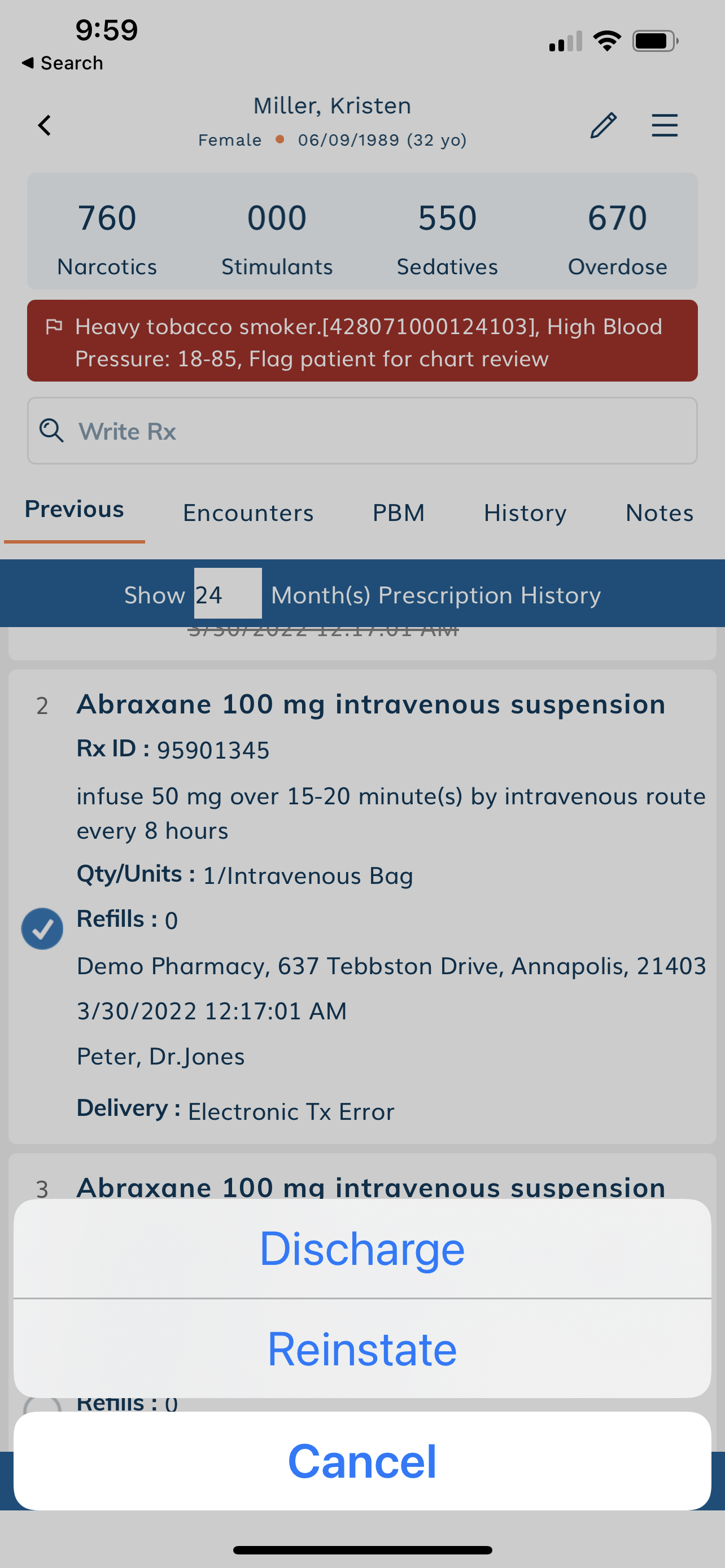
Task: Tap the Wi-Fi status icon
Action: (x=607, y=41)
